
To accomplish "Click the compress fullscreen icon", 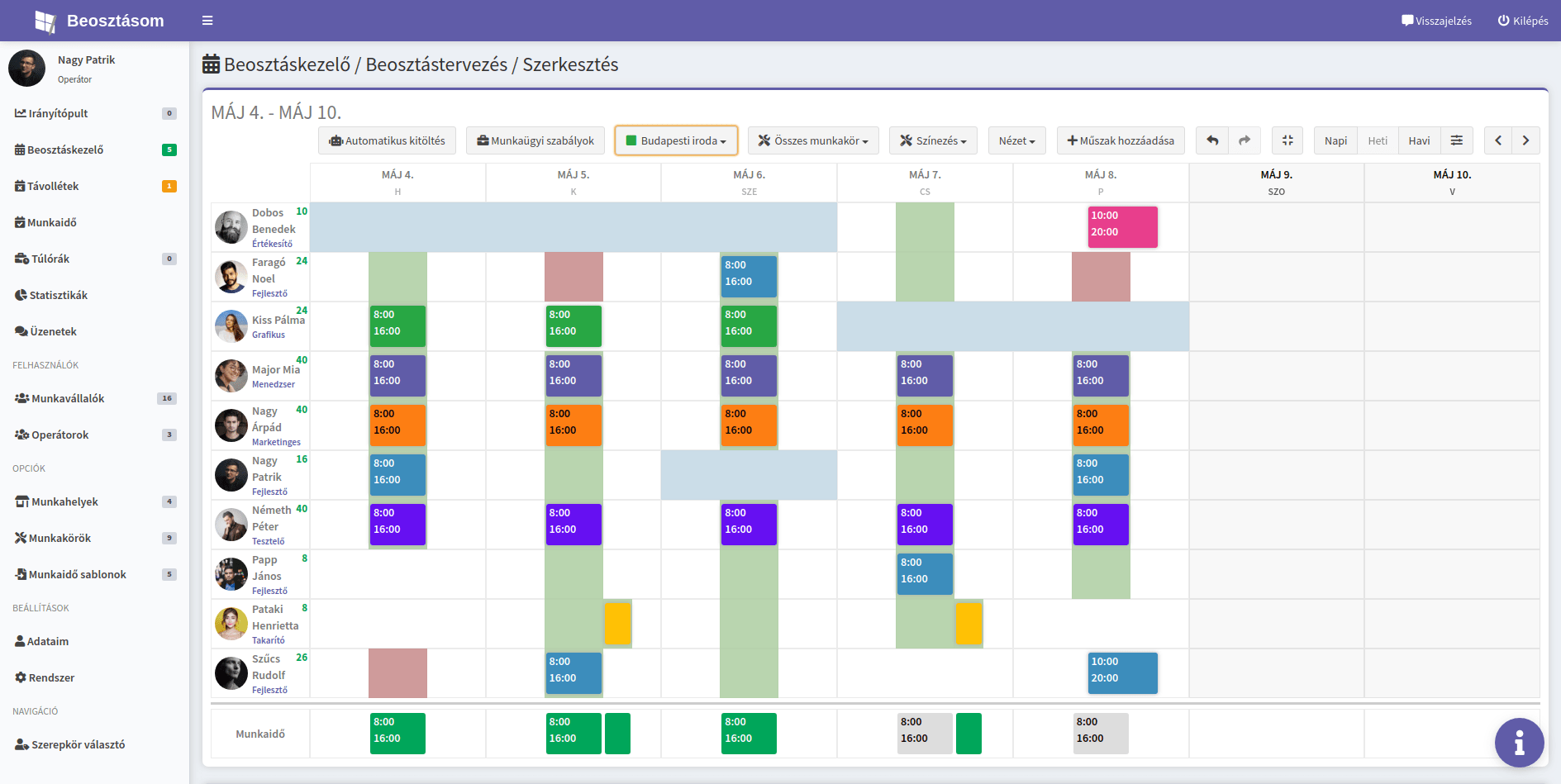I will (1287, 140).
